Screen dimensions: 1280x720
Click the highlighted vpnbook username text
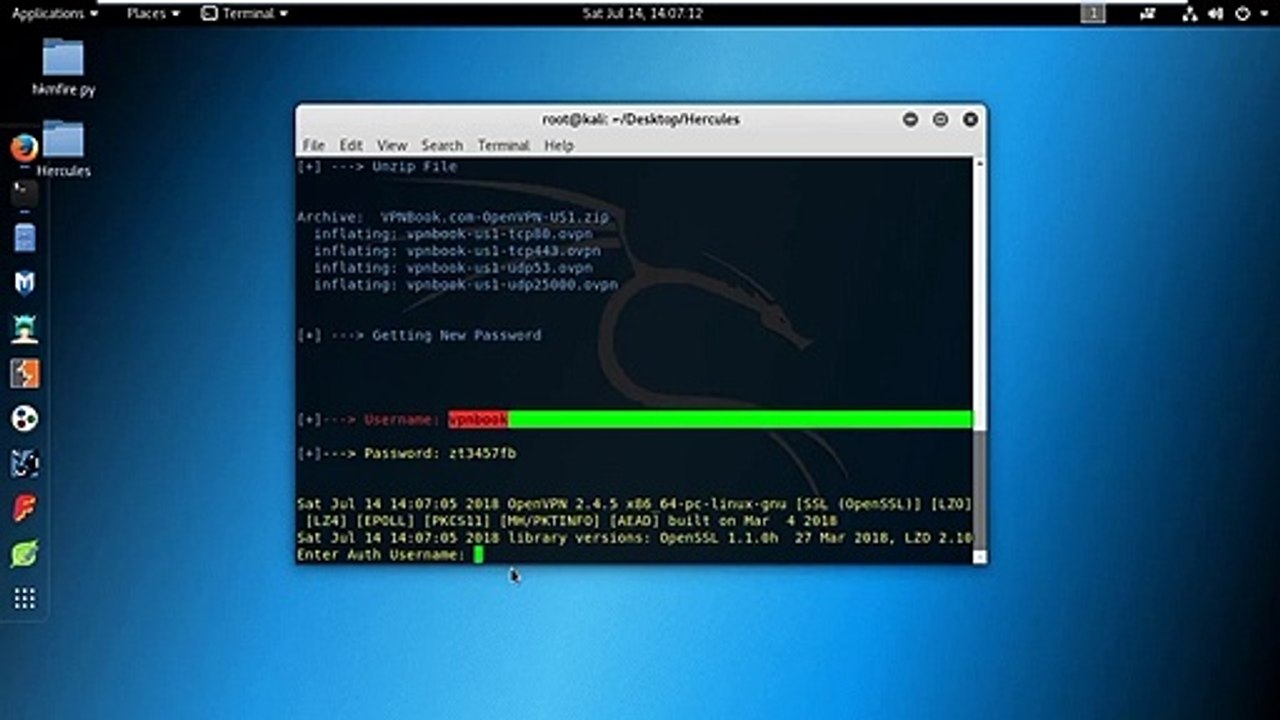tap(478, 419)
